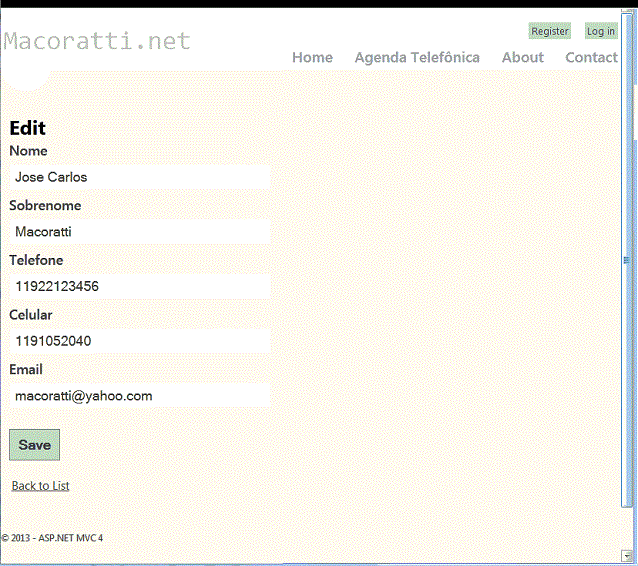This screenshot has width=638, height=566.
Task: Click the vertical scrollbar thumb
Action: click(x=627, y=260)
